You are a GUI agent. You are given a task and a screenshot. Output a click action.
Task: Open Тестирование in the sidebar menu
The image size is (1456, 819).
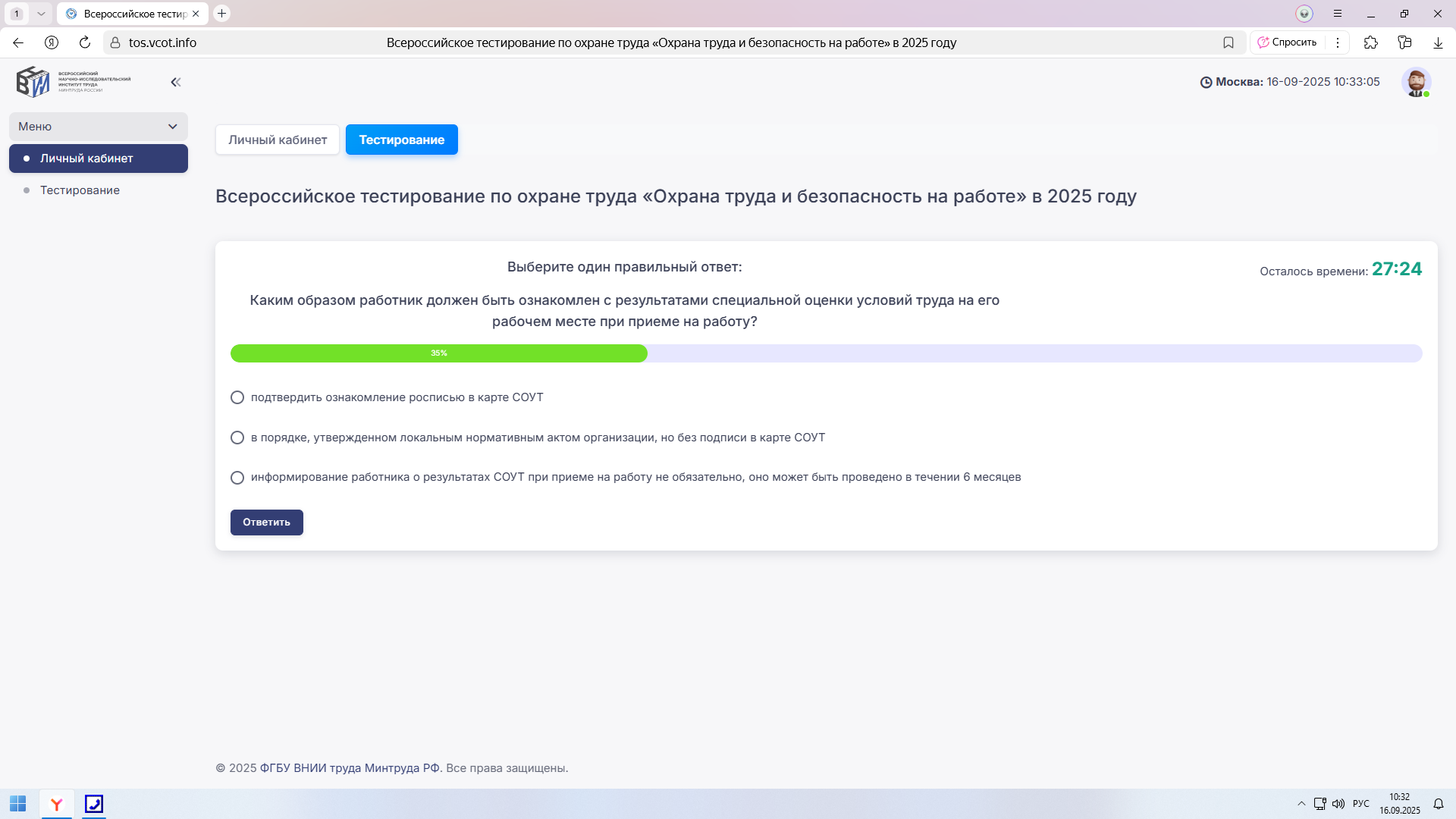[x=80, y=190]
